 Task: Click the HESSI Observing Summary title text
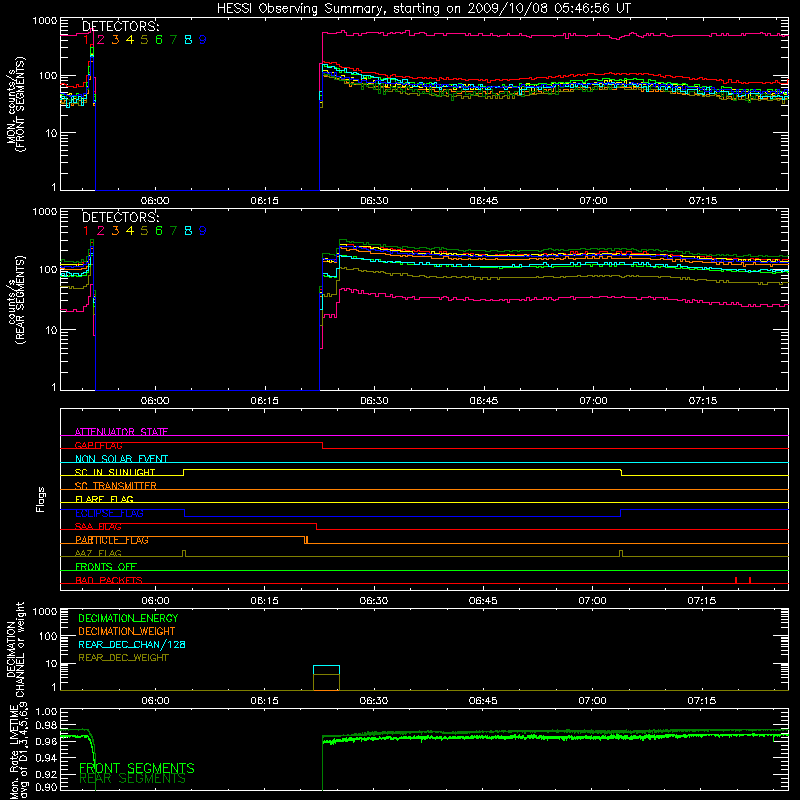423,8
